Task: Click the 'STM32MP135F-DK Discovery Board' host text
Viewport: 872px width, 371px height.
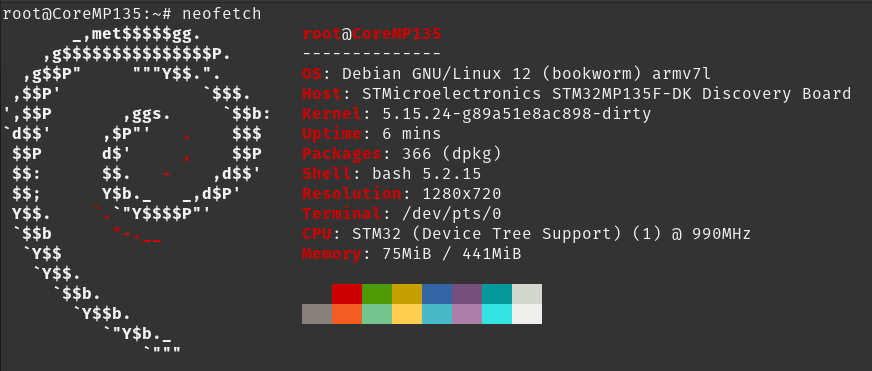Action: coord(703,94)
